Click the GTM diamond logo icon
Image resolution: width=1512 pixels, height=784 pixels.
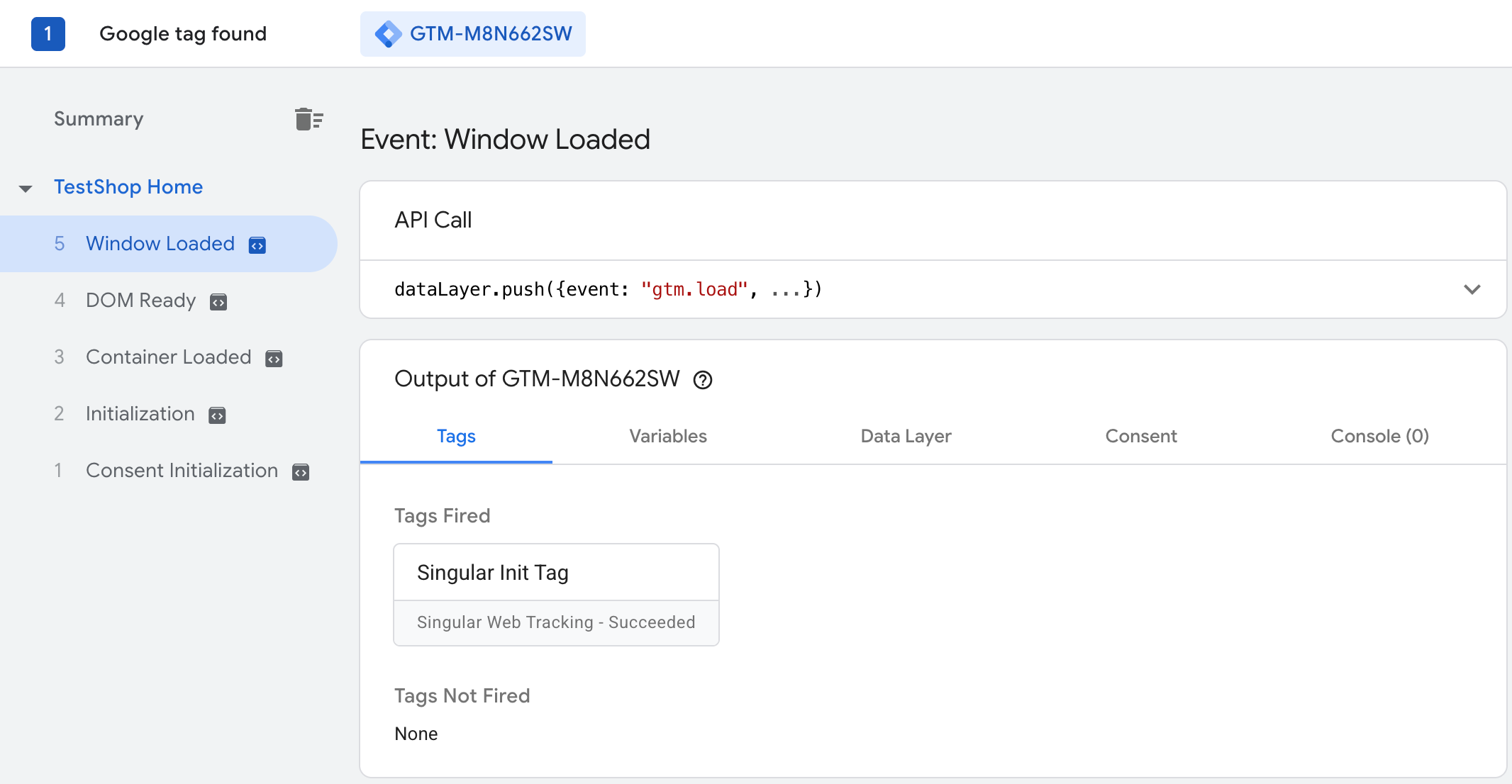[388, 34]
